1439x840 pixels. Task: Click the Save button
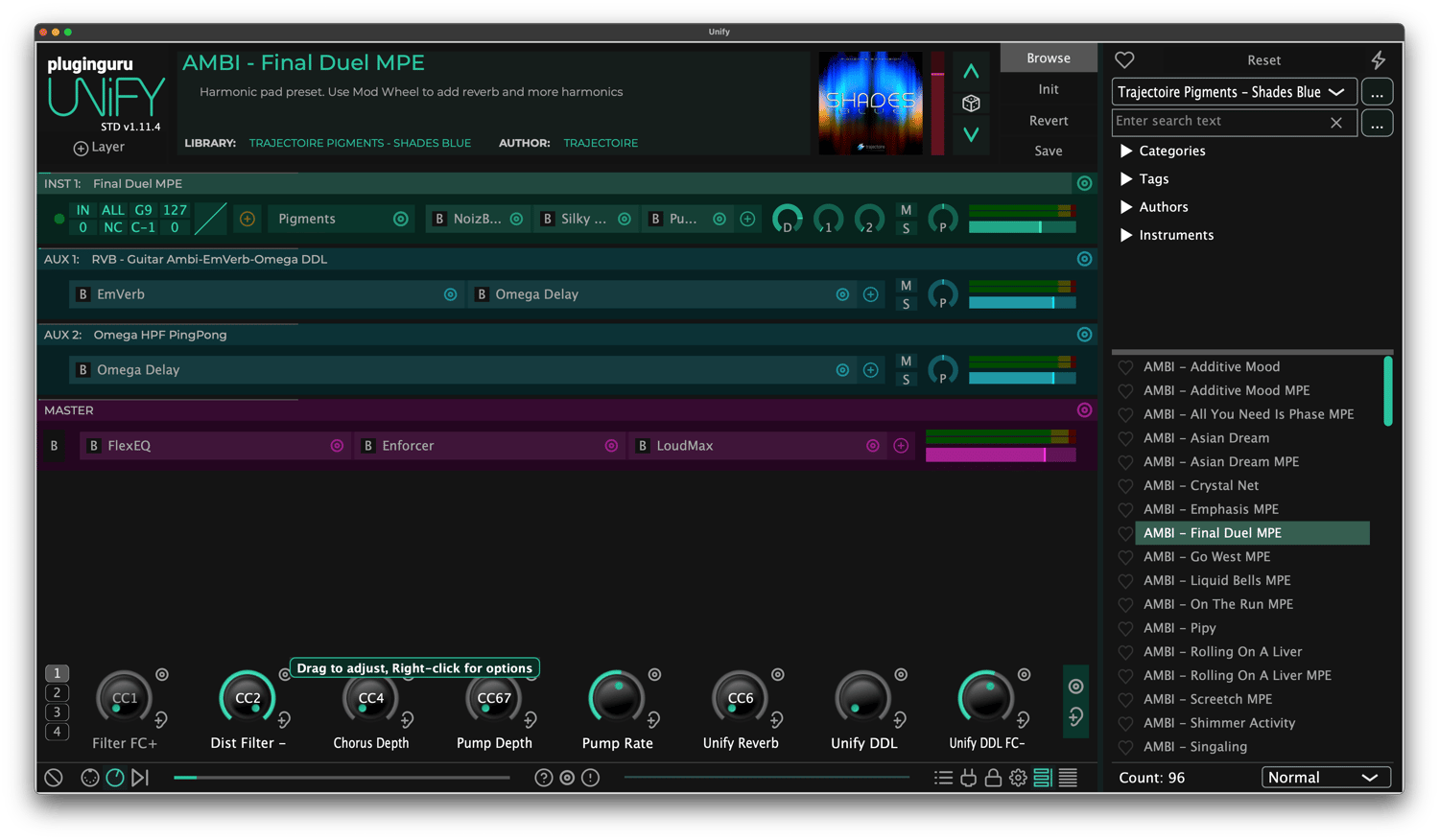click(x=1048, y=151)
